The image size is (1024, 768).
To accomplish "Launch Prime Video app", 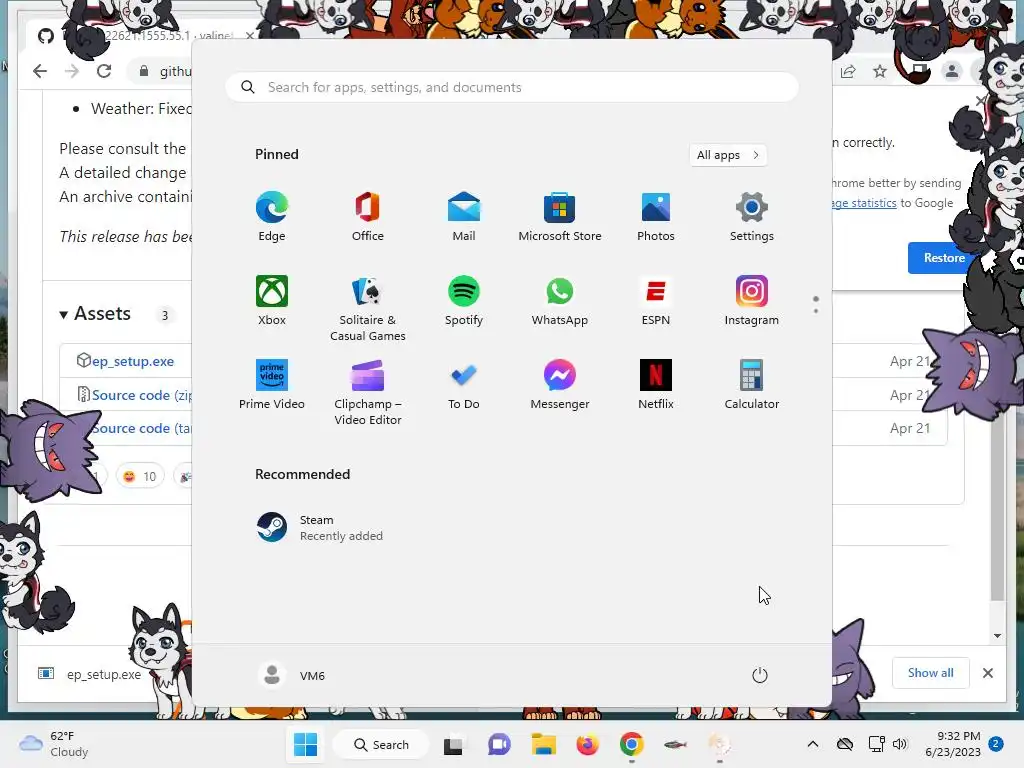I will pos(272,385).
